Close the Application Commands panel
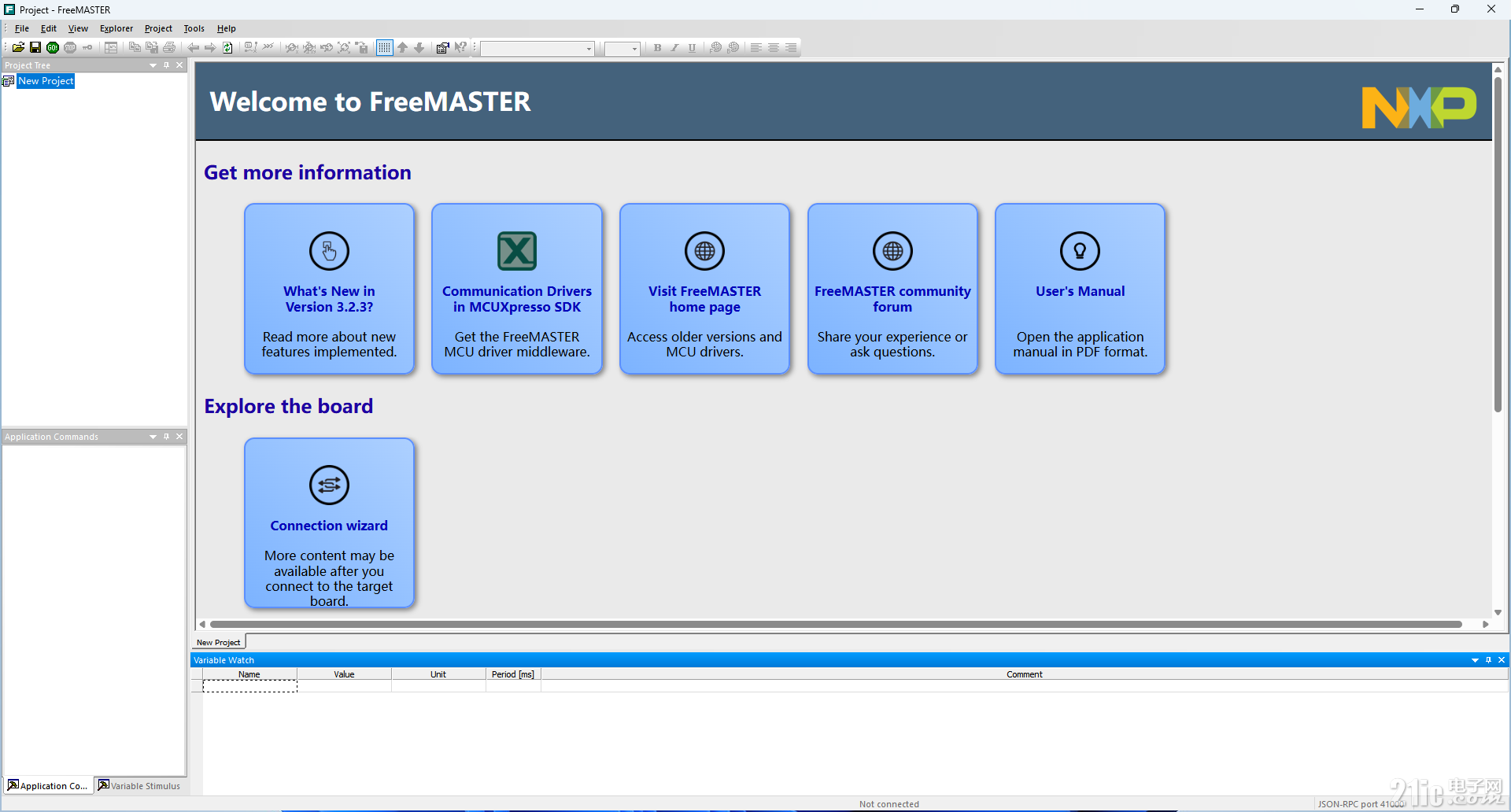 (179, 437)
